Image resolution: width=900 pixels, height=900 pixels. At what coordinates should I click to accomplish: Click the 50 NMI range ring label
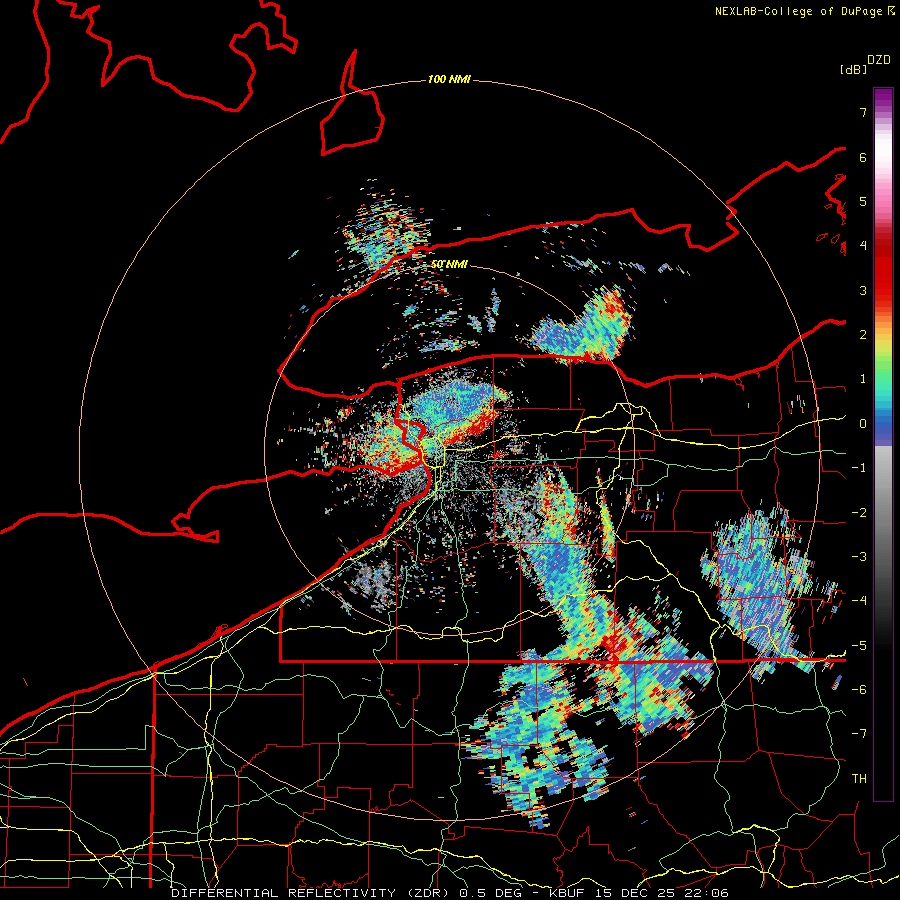click(x=449, y=264)
